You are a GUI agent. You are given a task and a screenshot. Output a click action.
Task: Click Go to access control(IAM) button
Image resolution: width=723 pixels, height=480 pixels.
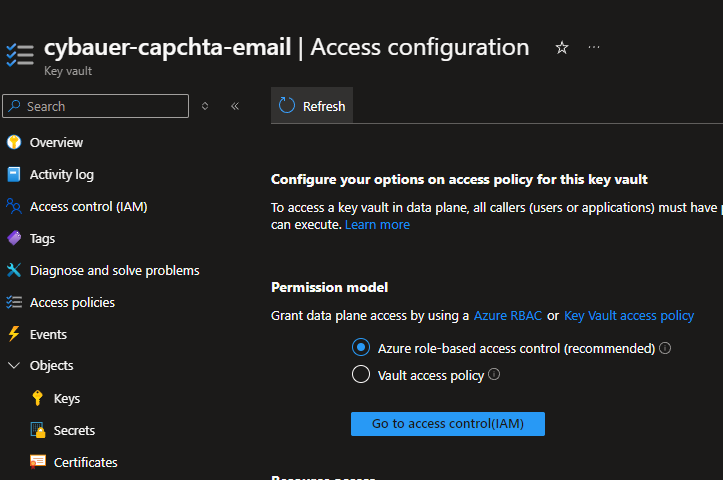point(448,424)
